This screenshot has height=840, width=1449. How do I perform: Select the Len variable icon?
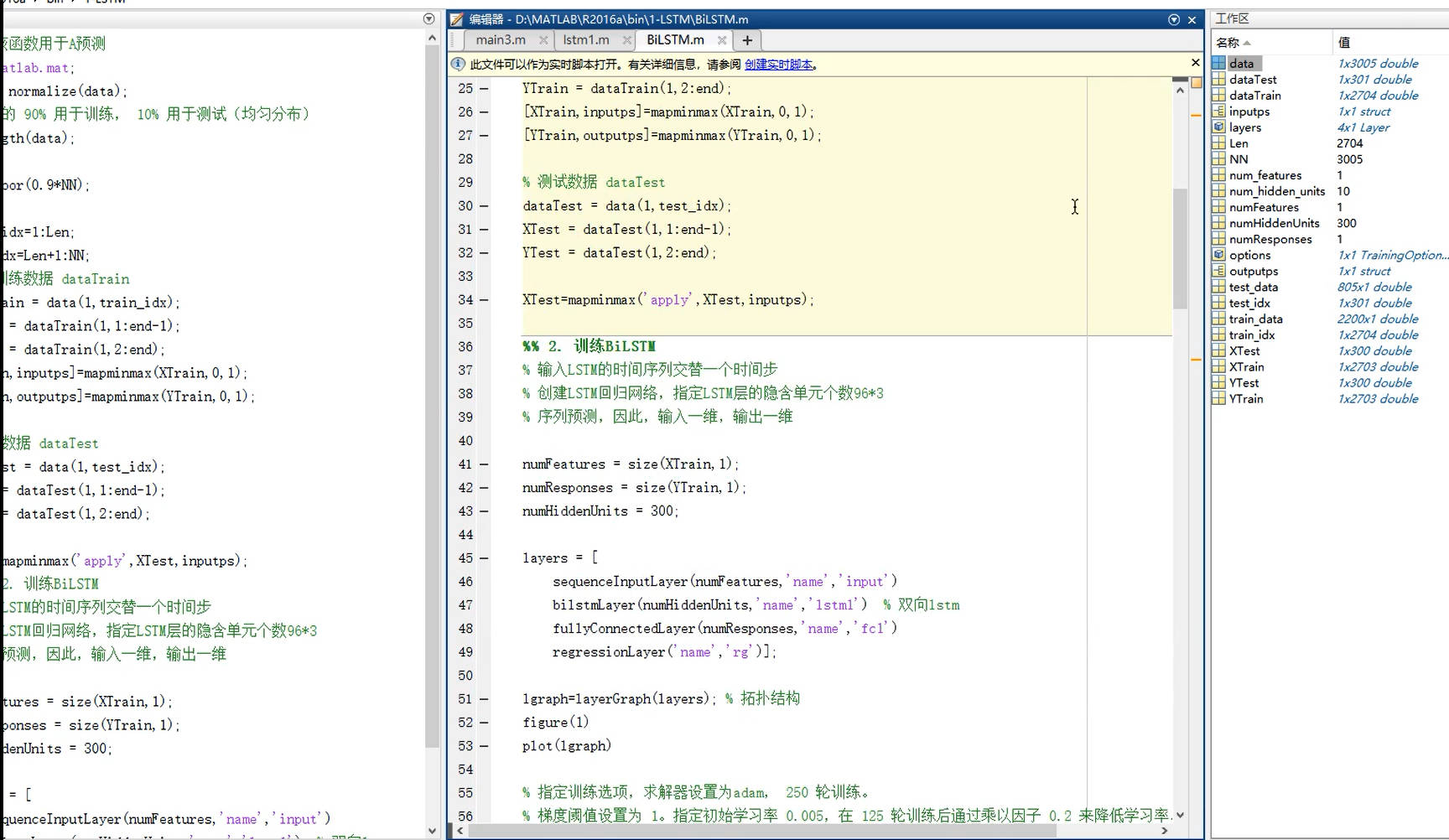click(1218, 143)
